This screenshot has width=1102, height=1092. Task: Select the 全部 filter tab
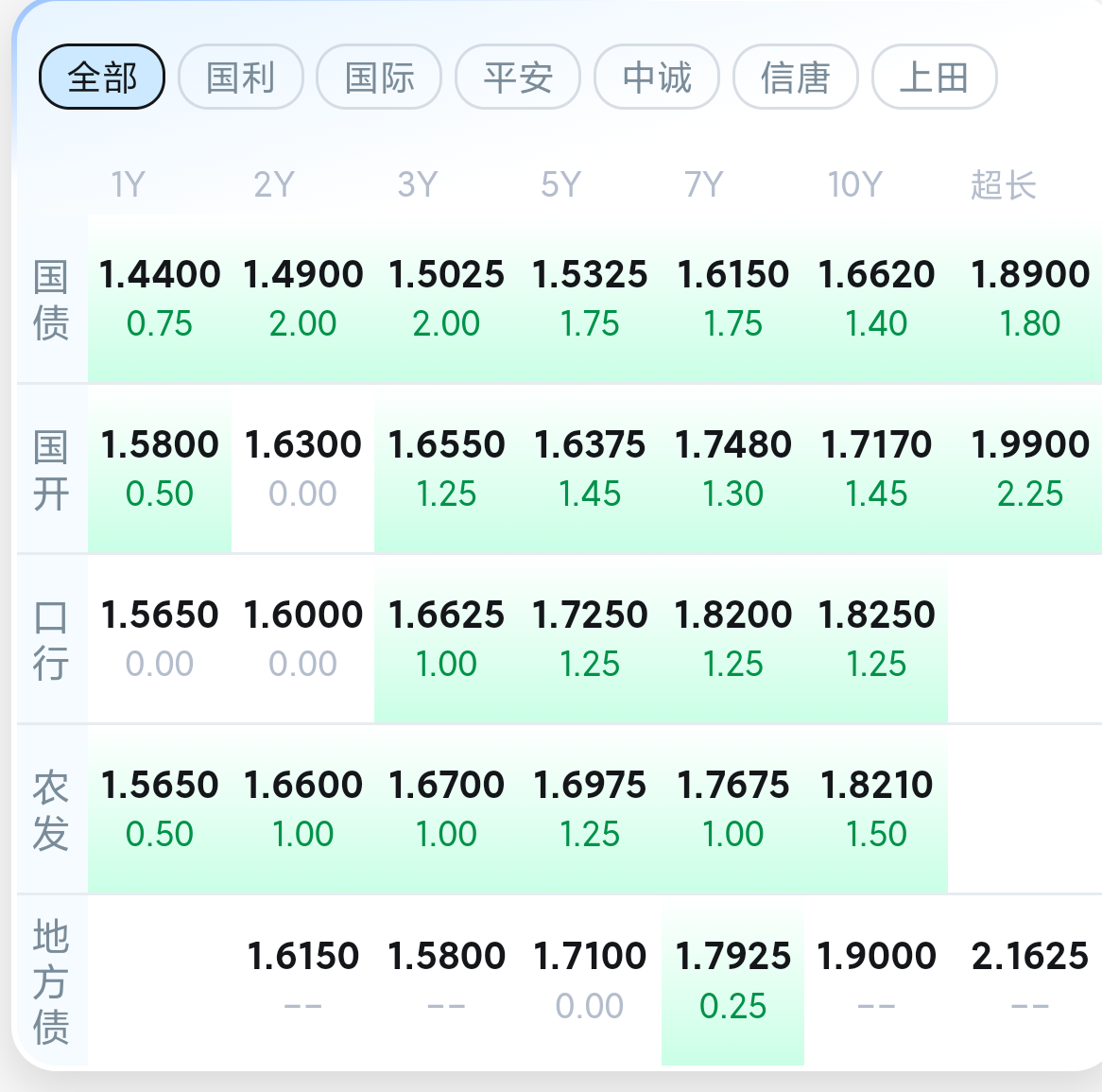[x=102, y=77]
